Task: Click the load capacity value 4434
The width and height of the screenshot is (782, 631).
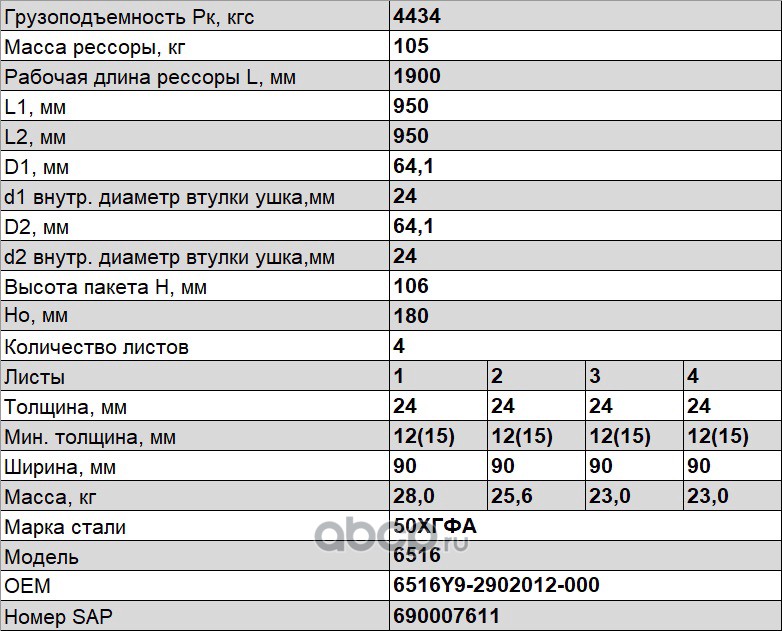Action: pyautogui.click(x=417, y=16)
